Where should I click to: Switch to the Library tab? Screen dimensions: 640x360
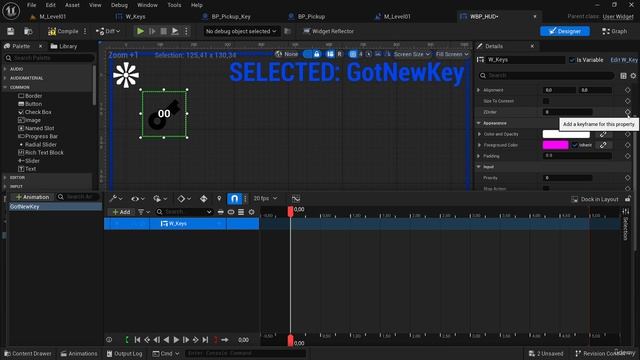pos(64,46)
